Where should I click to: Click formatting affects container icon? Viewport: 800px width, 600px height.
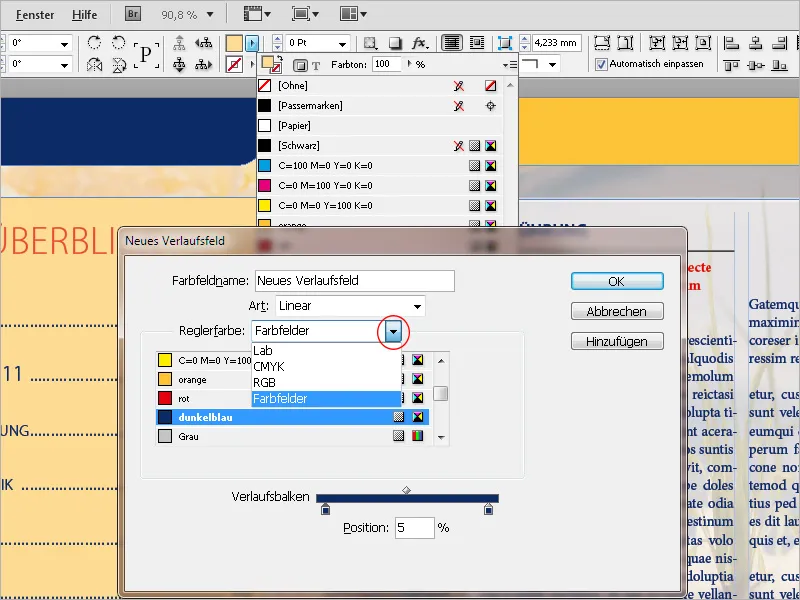click(x=301, y=65)
